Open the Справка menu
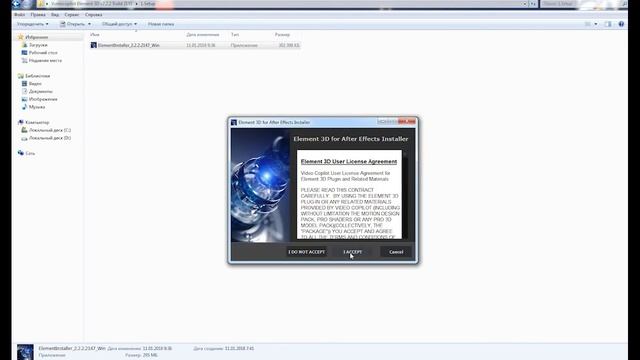 (x=94, y=15)
